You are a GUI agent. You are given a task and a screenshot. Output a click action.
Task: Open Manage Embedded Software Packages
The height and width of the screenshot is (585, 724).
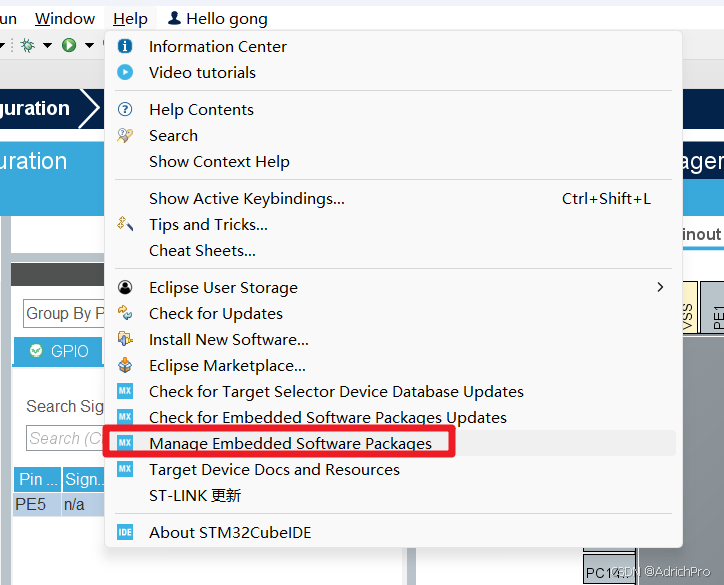pos(394,443)
